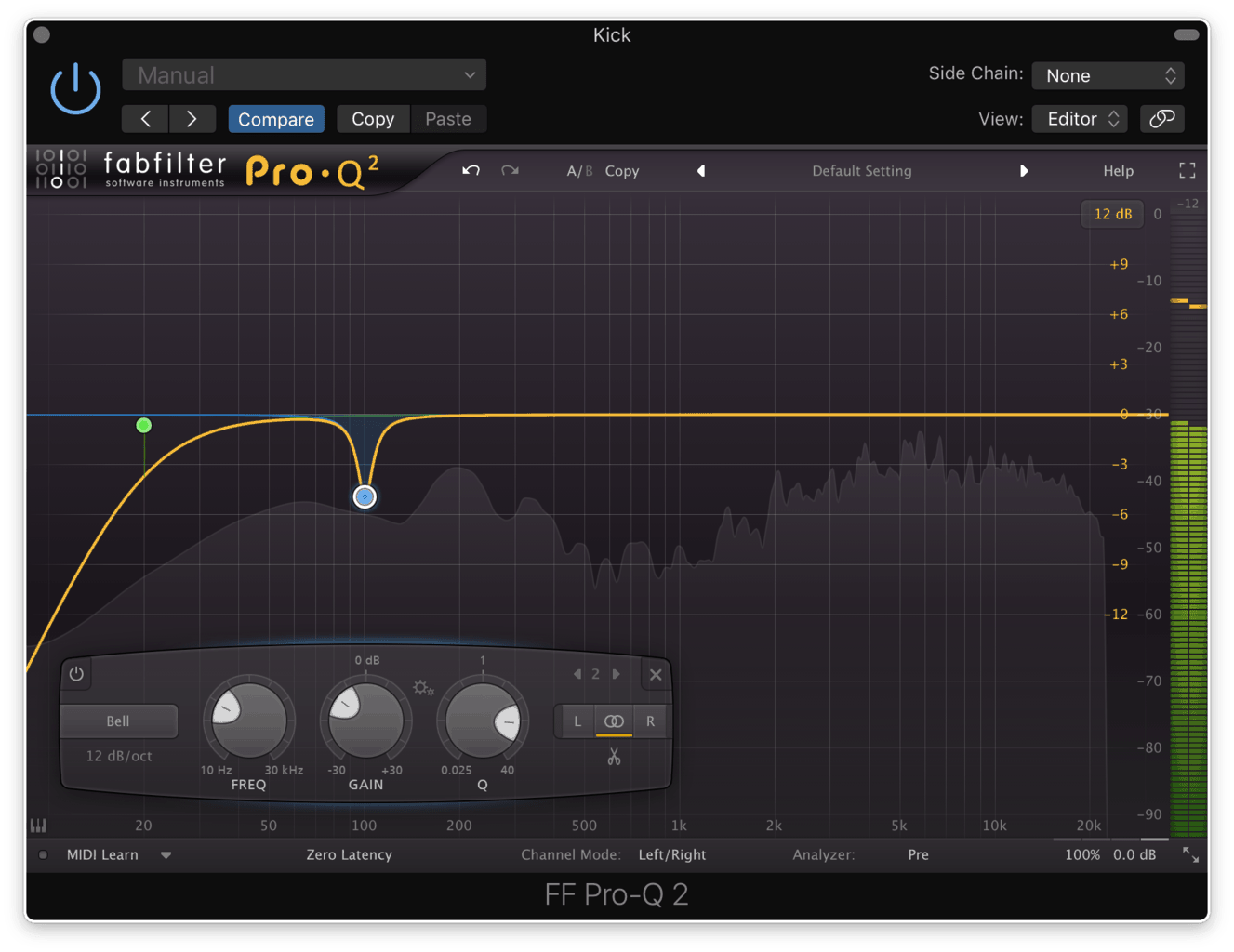Viewport: 1234px width, 952px height.
Task: Open the Help menu
Action: [1118, 171]
